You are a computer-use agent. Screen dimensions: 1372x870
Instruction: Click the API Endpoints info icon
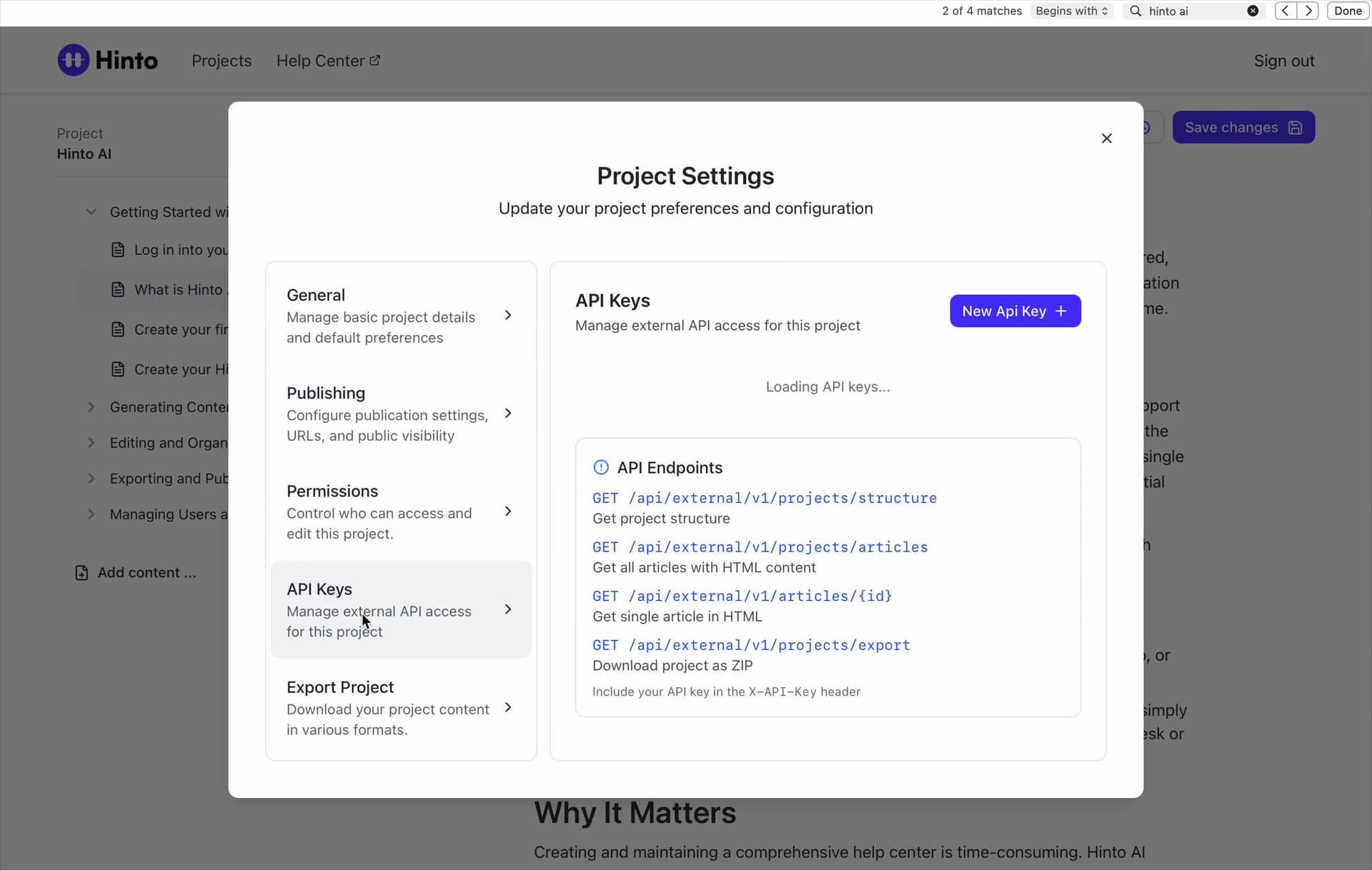(x=601, y=467)
